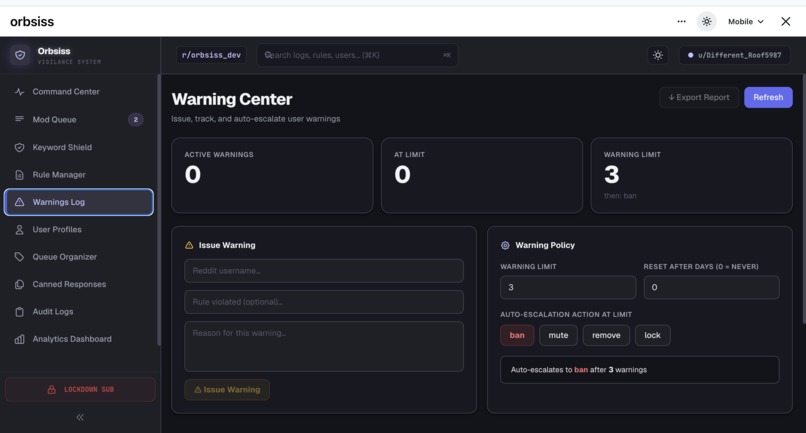The image size is (806, 433).
Task: Click the Command Center pulse icon
Action: [20, 92]
